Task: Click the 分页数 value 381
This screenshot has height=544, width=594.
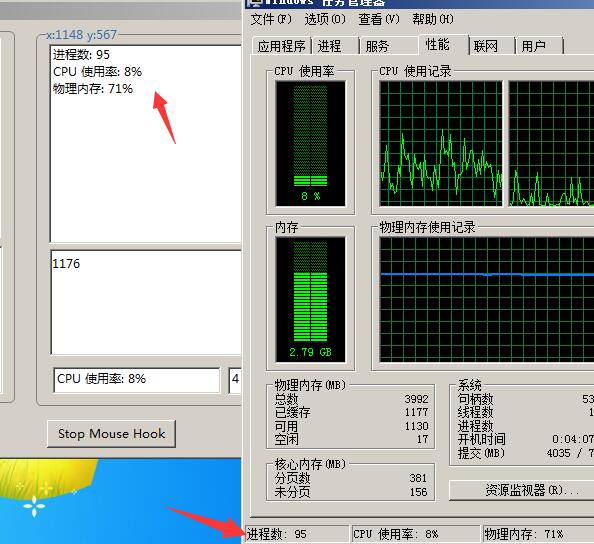Action: coord(418,478)
